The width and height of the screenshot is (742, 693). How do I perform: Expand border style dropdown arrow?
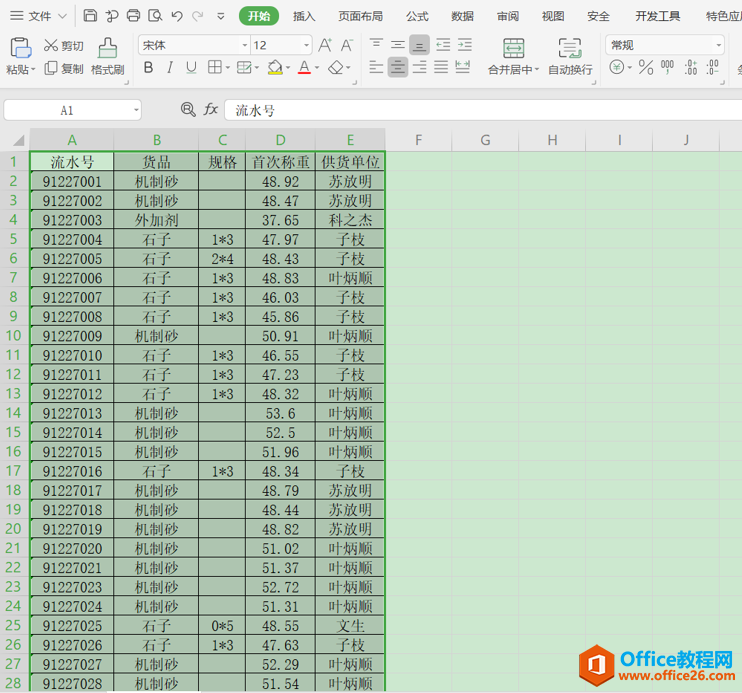point(228,68)
